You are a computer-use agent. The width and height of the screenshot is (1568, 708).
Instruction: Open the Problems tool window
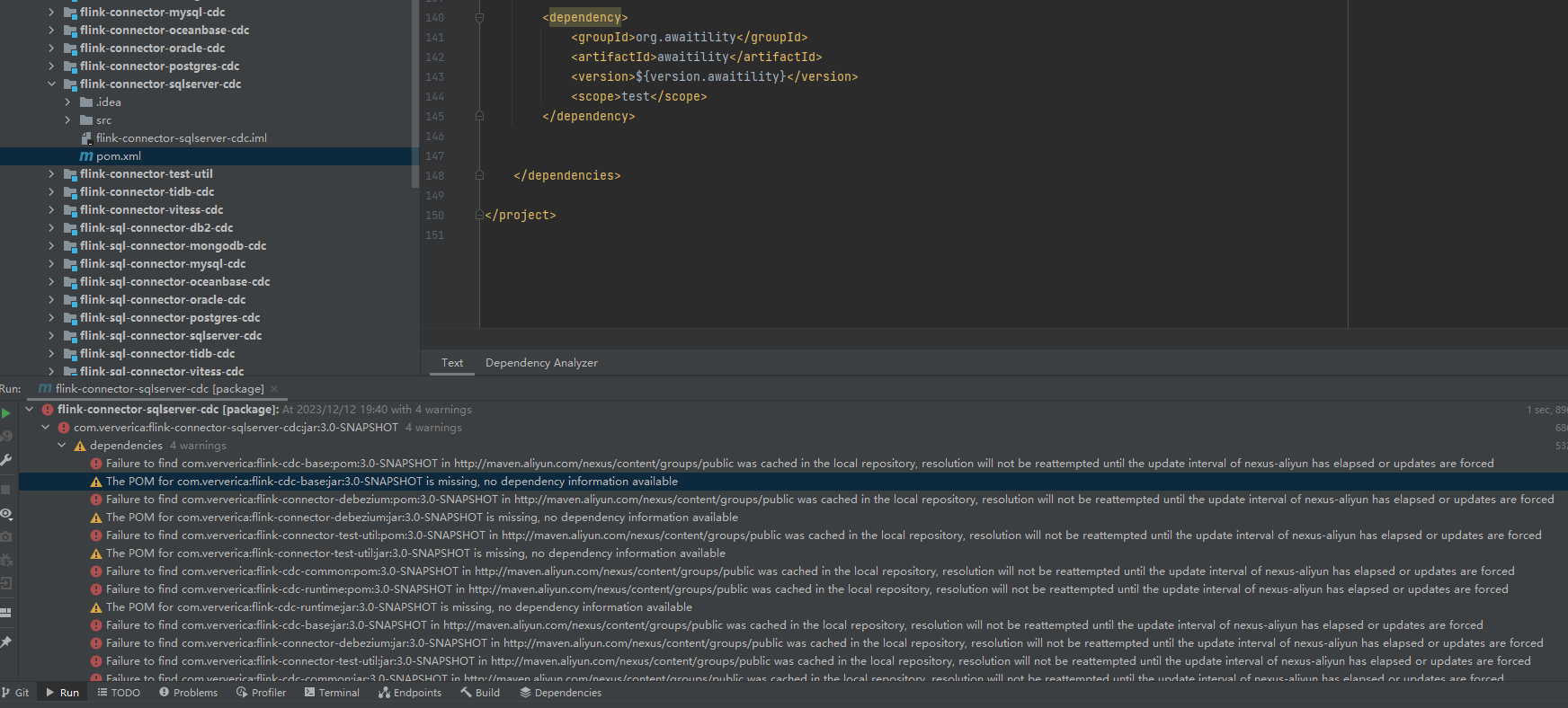click(188, 693)
